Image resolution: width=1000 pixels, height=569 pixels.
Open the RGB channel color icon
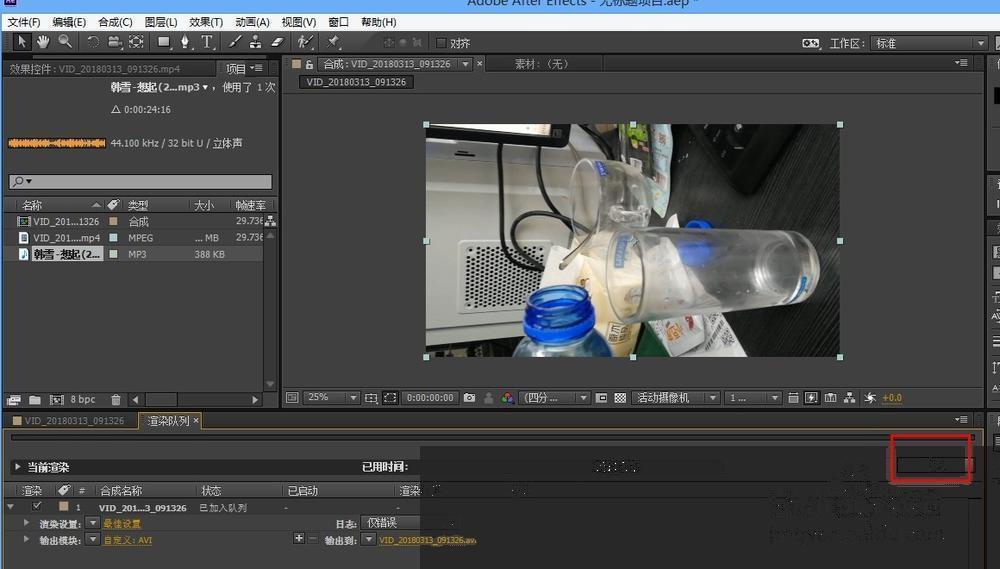(x=507, y=397)
